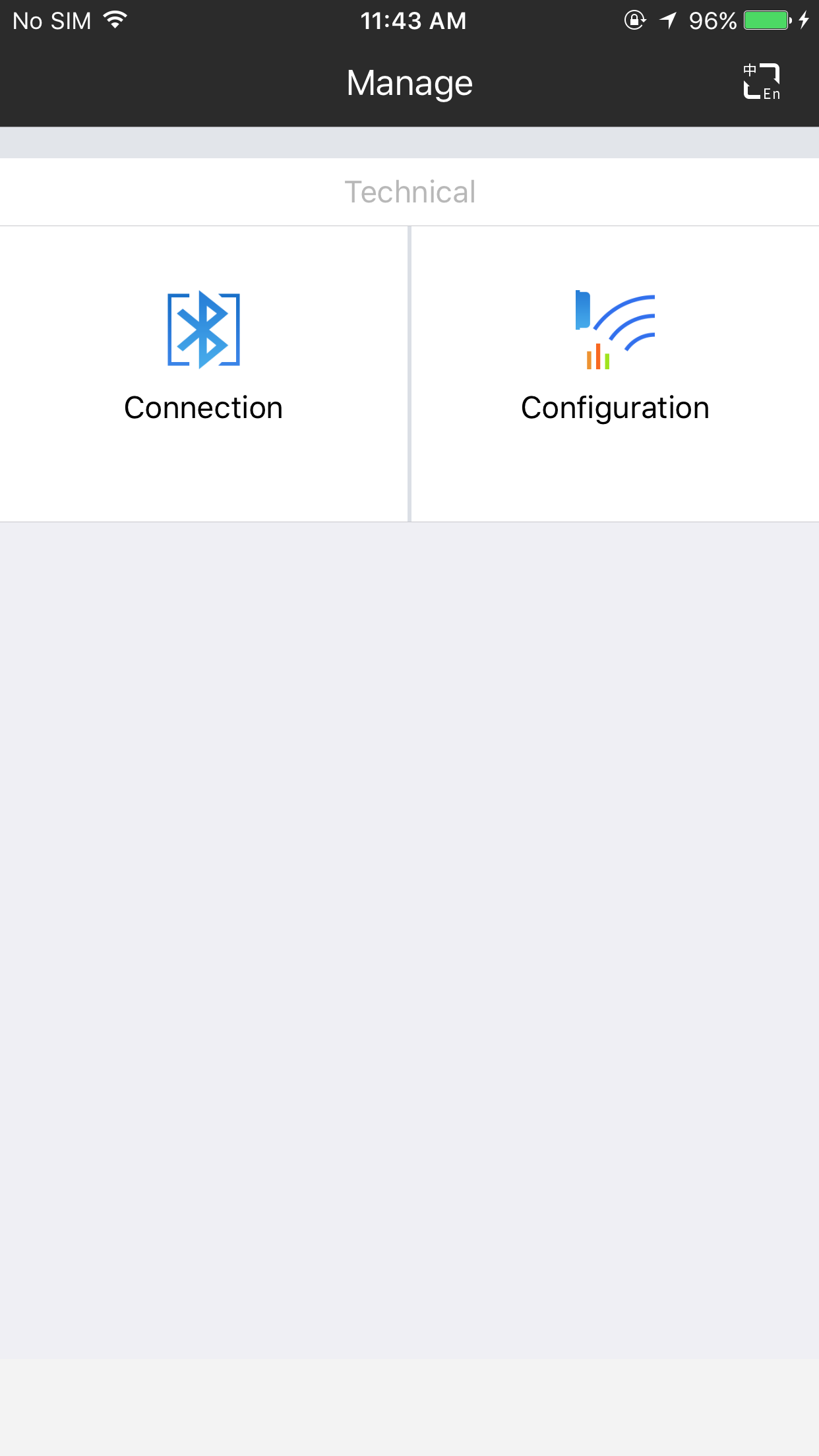Tap the Manage title in the header
819x1456 pixels.
(409, 84)
